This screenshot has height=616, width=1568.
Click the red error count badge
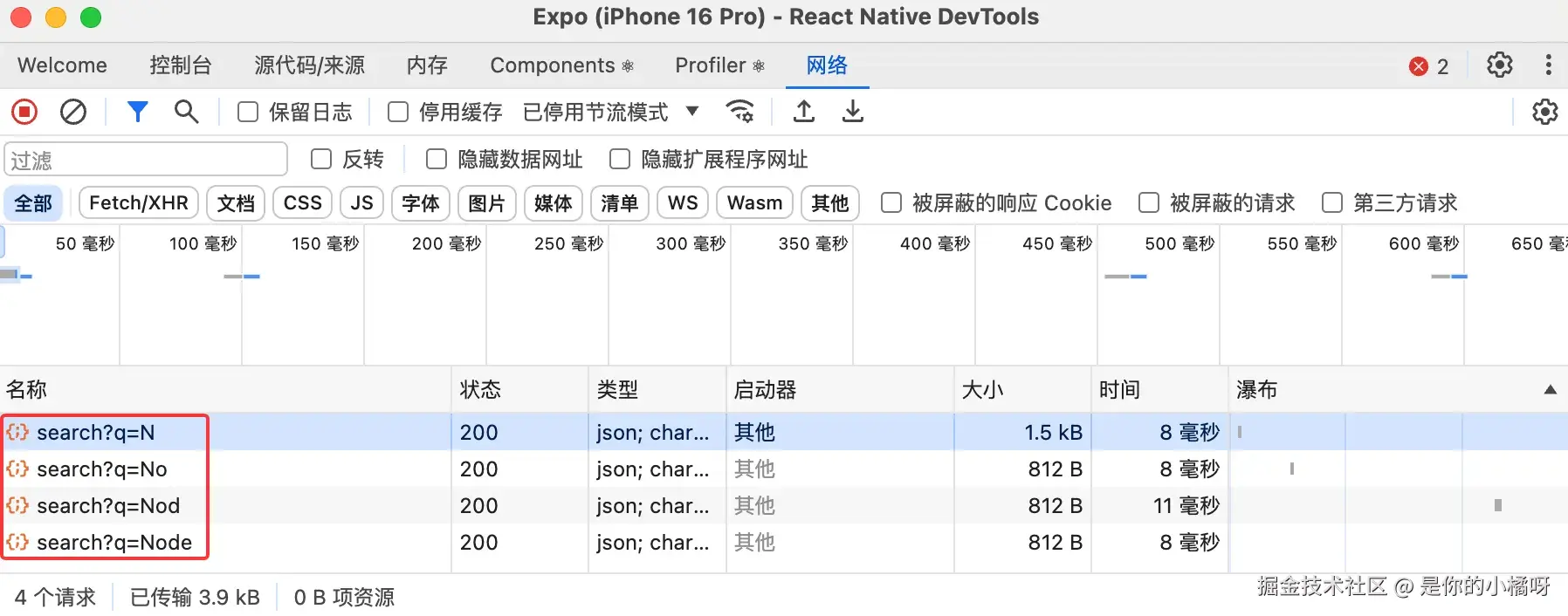click(x=1429, y=66)
